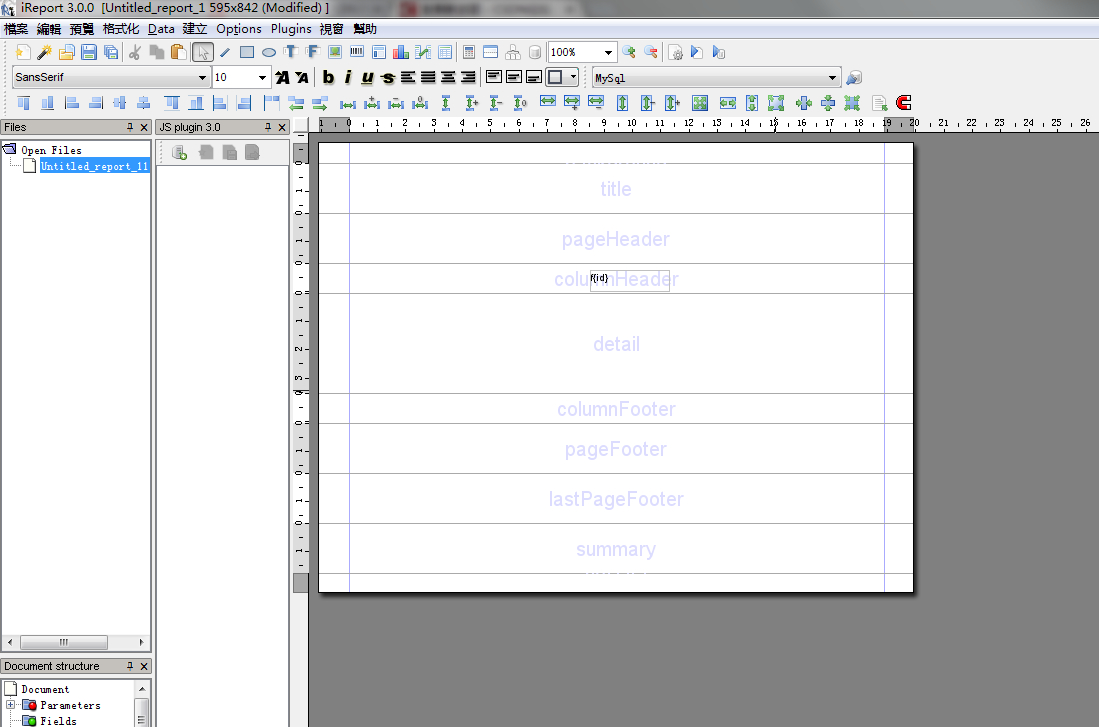1099x727 pixels.
Task: Click the Files panel horizontal scrollbar
Action: pyautogui.click(x=64, y=642)
